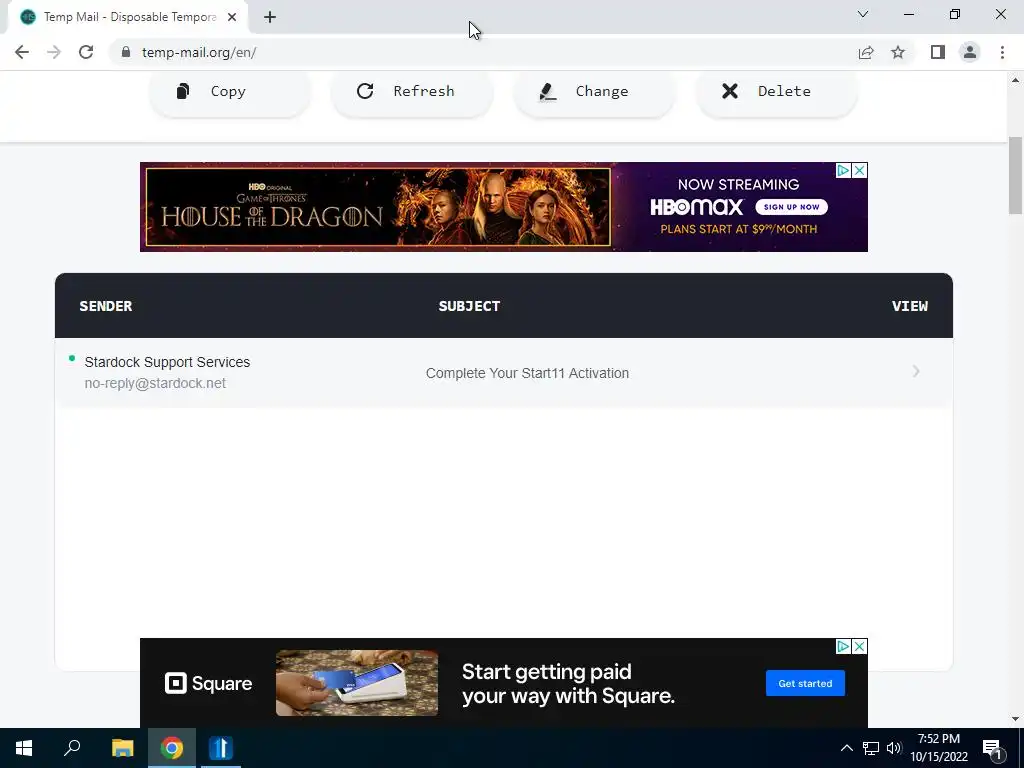Click the Copy email address button

(x=229, y=92)
